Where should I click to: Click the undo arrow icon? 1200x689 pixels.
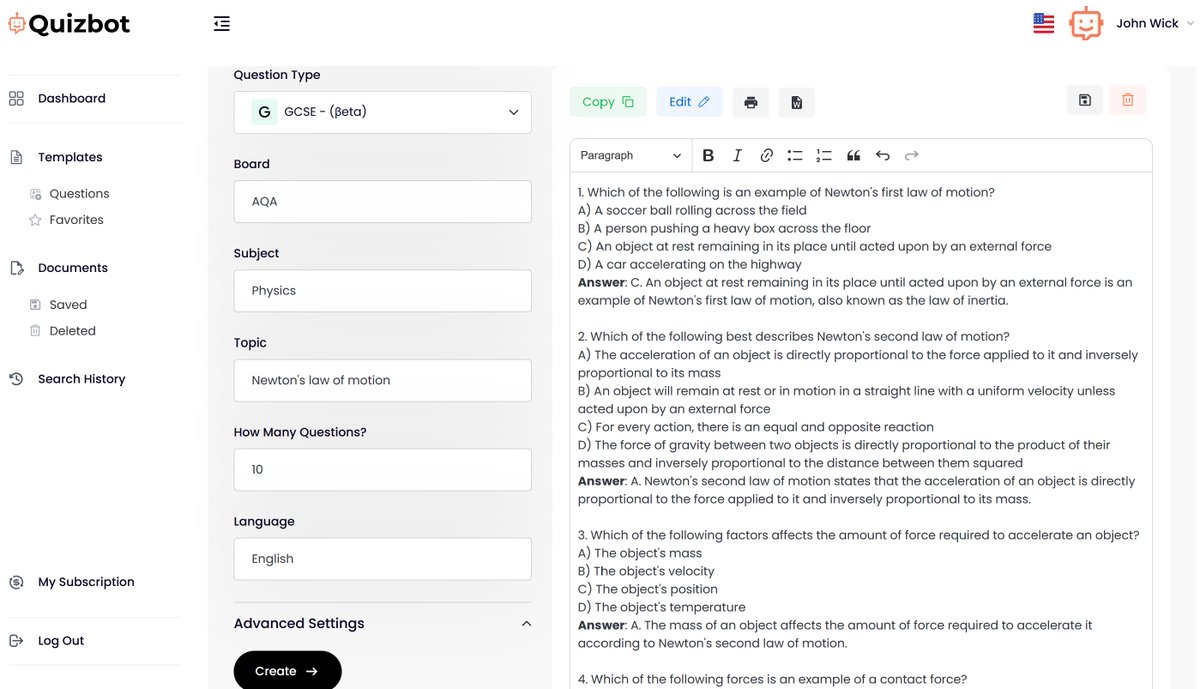point(882,155)
